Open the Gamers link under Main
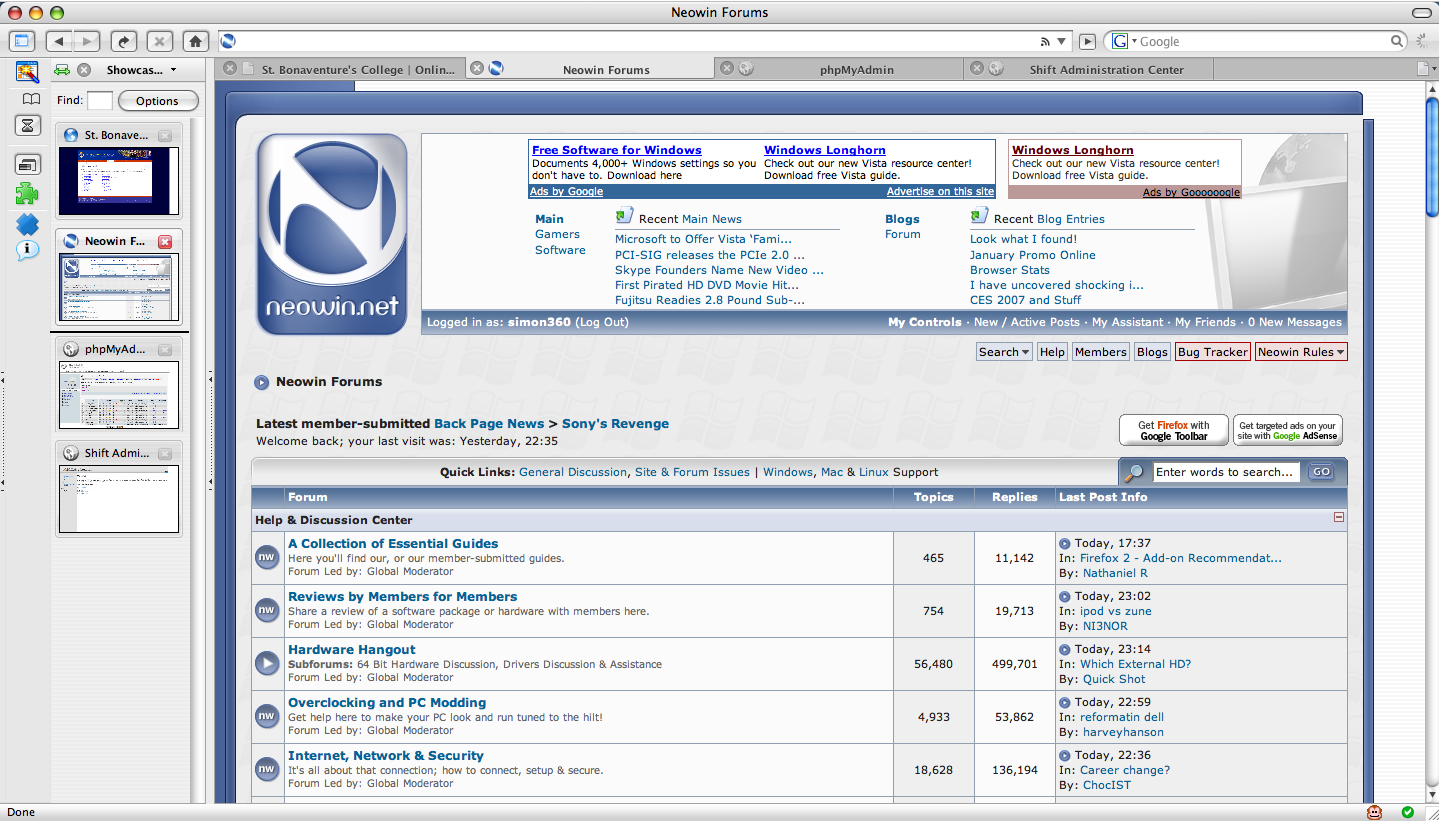The image size is (1439, 821). click(x=557, y=234)
